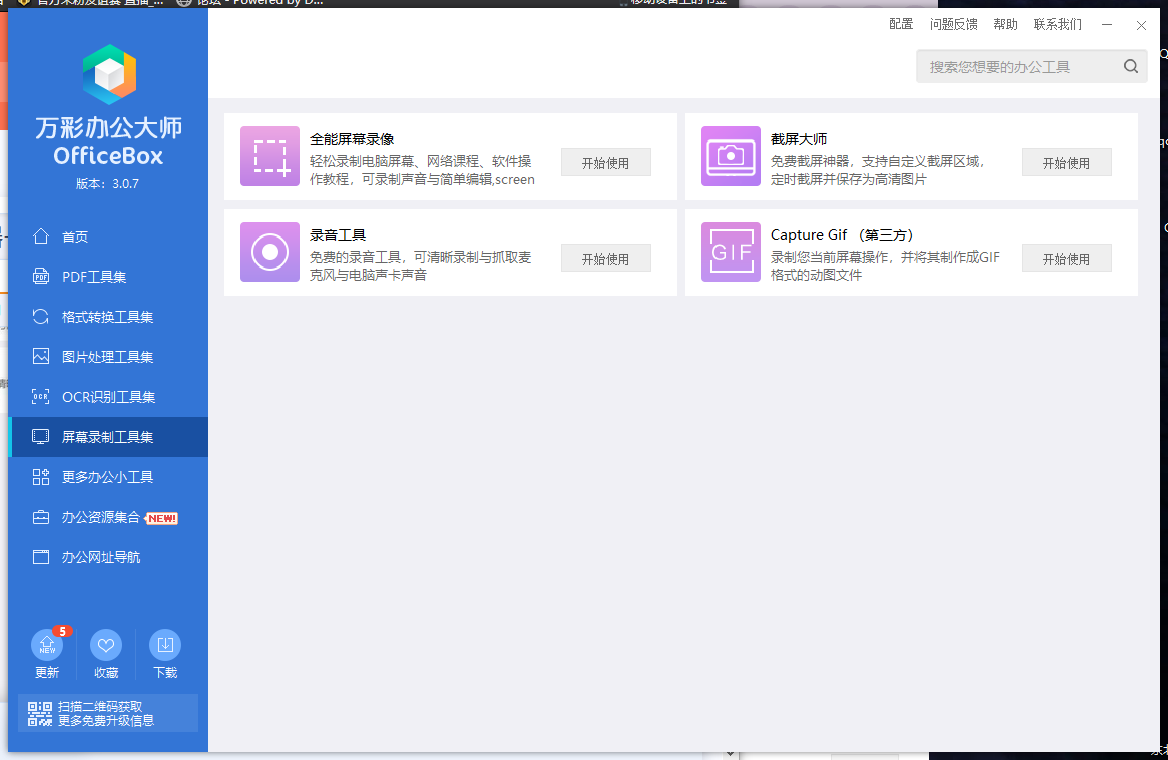Click the 版本: 3.0.7 version text

pyautogui.click(x=107, y=183)
